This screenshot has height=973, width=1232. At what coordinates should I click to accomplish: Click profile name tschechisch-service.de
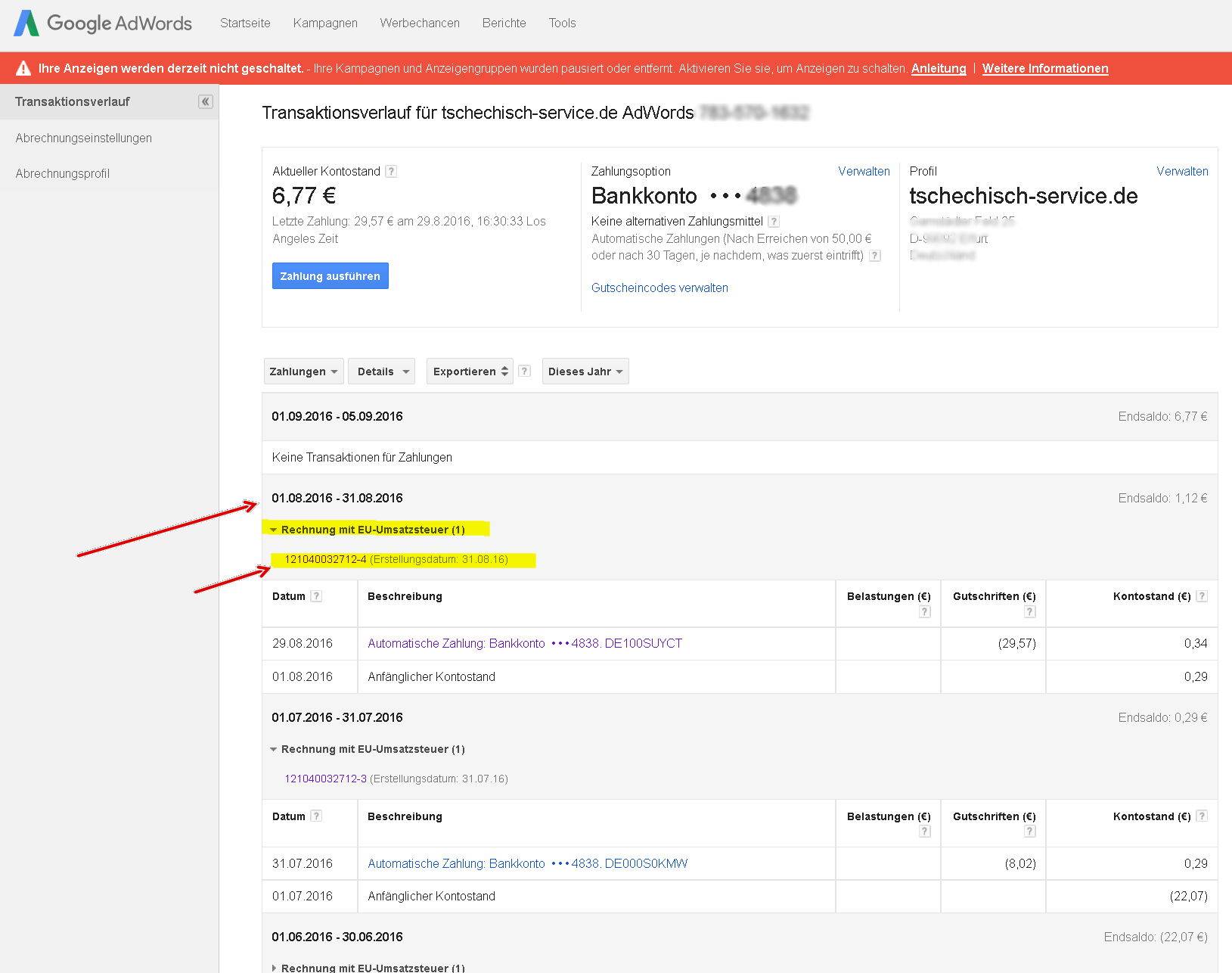1023,196
